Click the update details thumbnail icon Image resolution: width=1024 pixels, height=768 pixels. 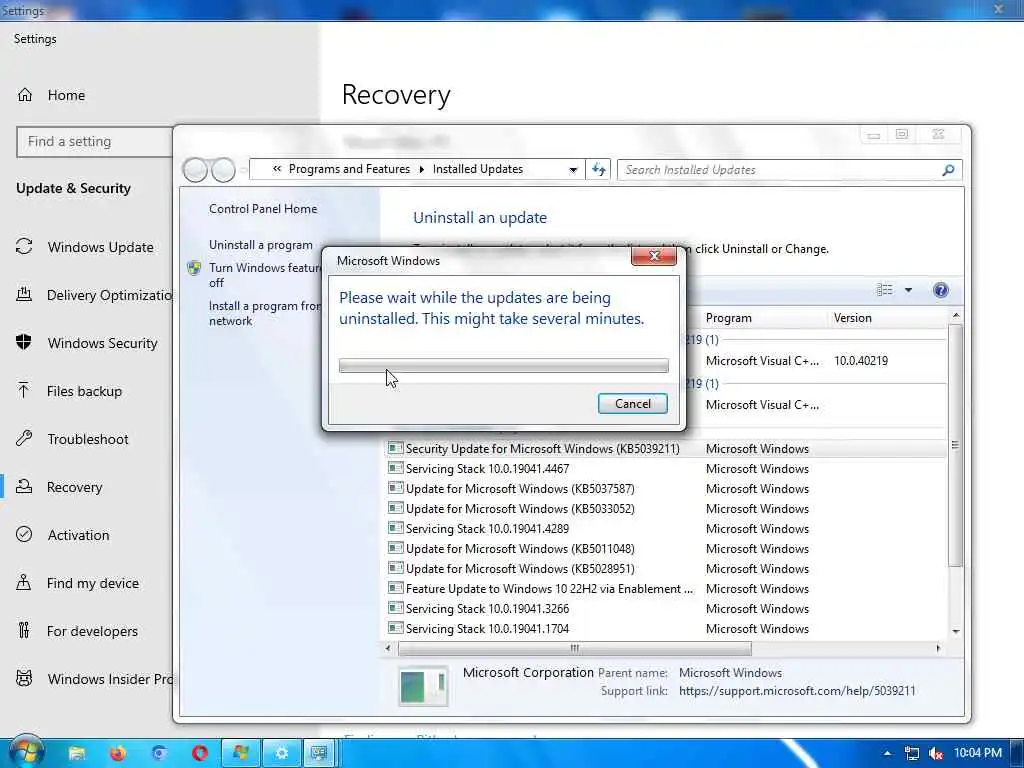(423, 686)
